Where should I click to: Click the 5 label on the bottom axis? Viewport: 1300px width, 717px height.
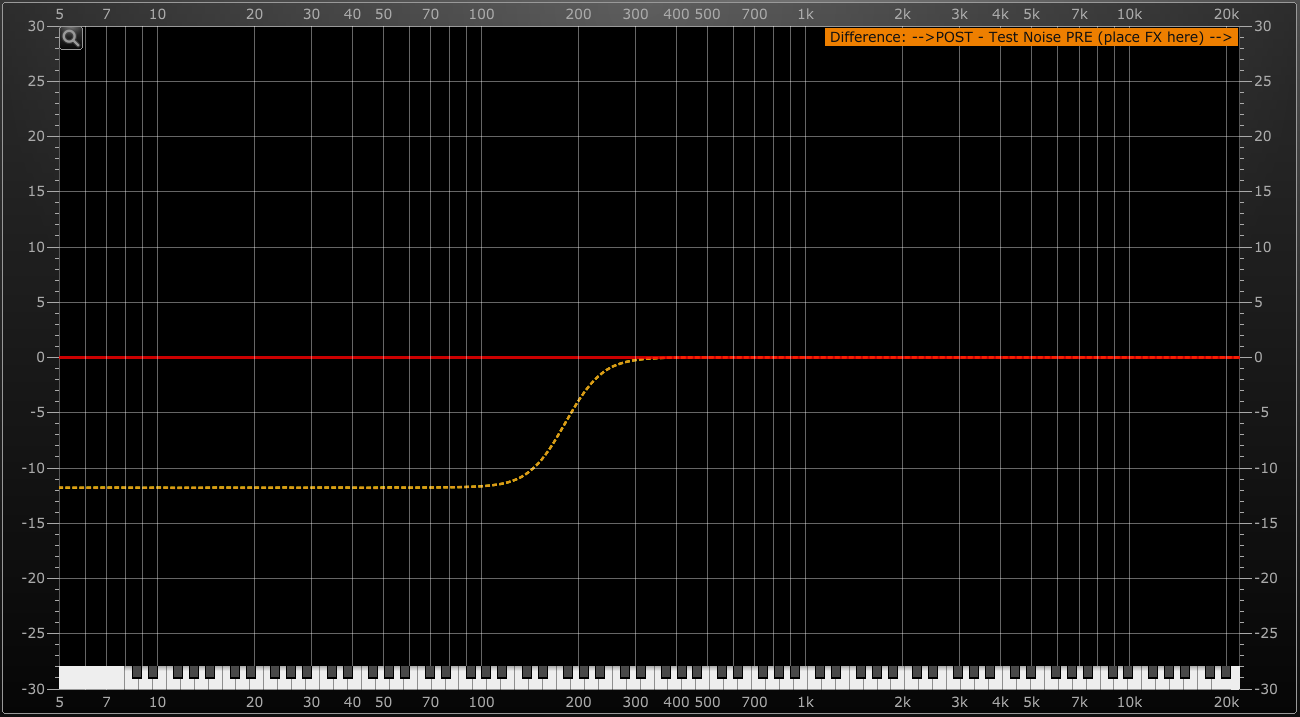tap(60, 702)
